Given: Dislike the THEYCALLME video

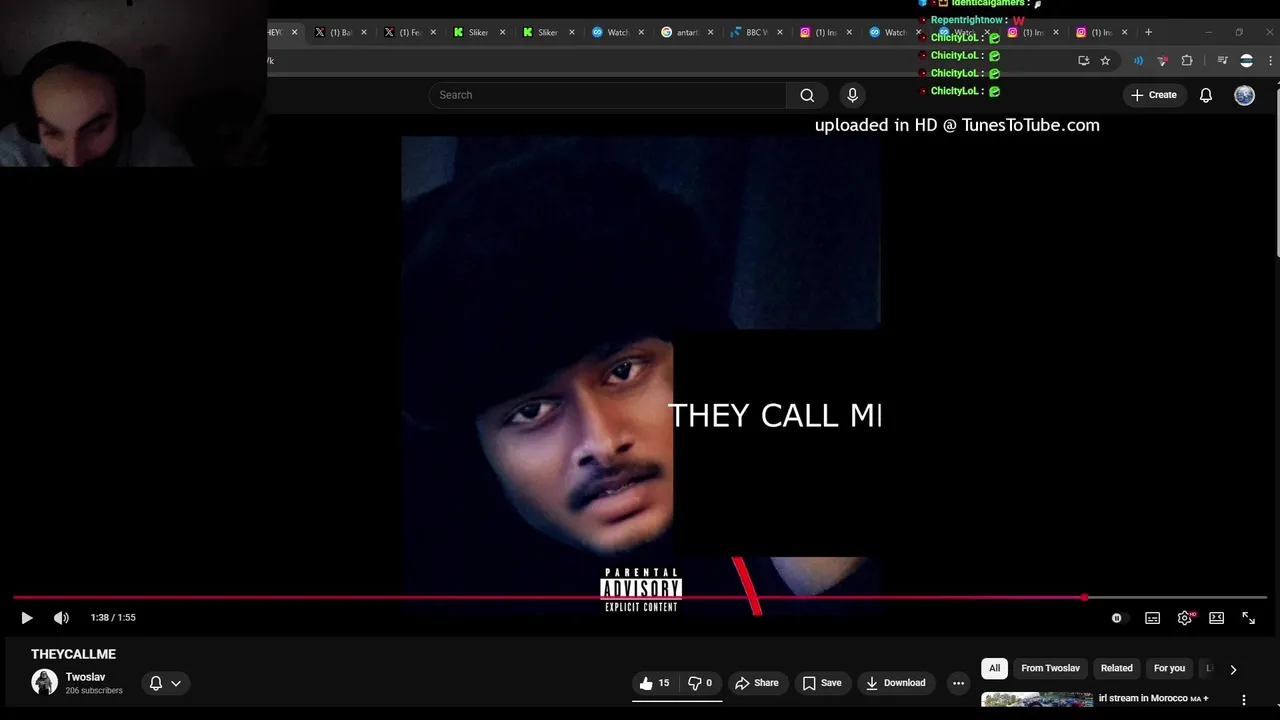Looking at the screenshot, I should pos(700,683).
